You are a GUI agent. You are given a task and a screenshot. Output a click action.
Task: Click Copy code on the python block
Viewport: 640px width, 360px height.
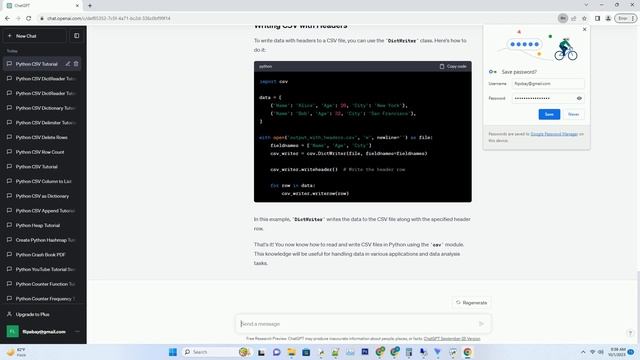pyautogui.click(x=453, y=66)
